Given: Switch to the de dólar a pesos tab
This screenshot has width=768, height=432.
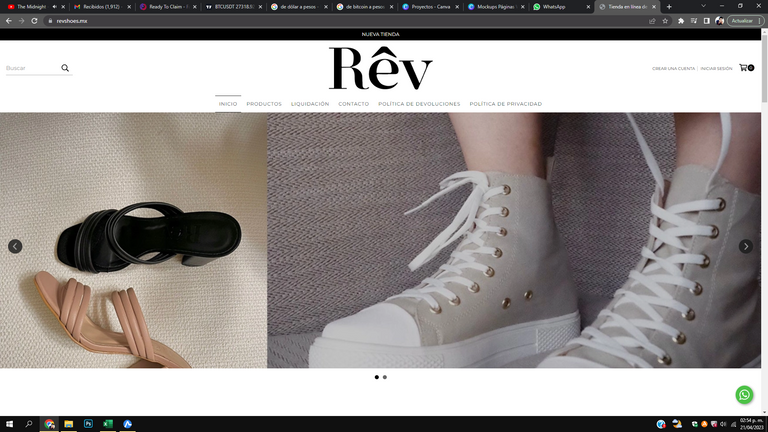Looking at the screenshot, I should click(x=299, y=7).
